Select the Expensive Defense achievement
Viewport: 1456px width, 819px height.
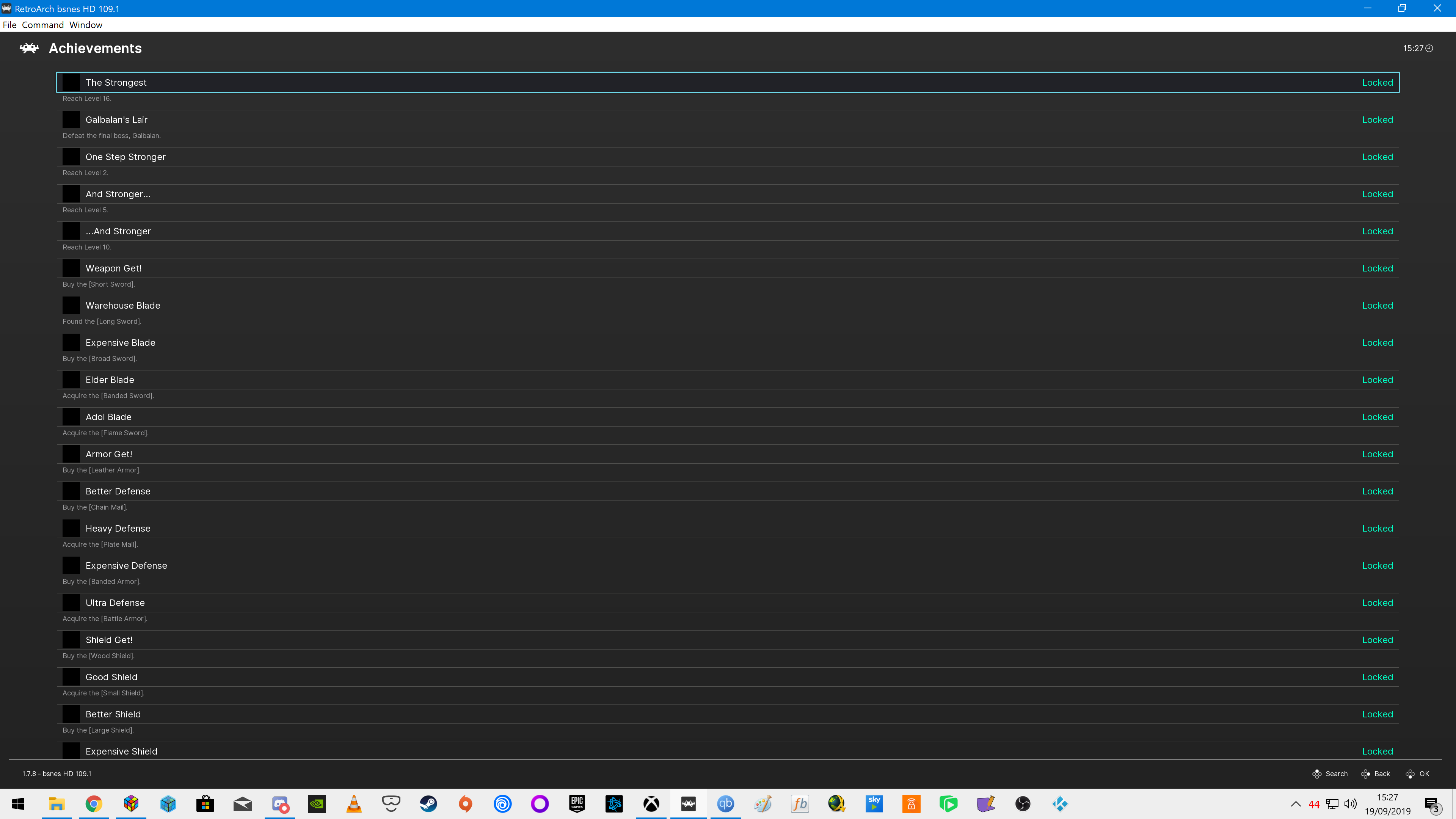[x=728, y=566]
